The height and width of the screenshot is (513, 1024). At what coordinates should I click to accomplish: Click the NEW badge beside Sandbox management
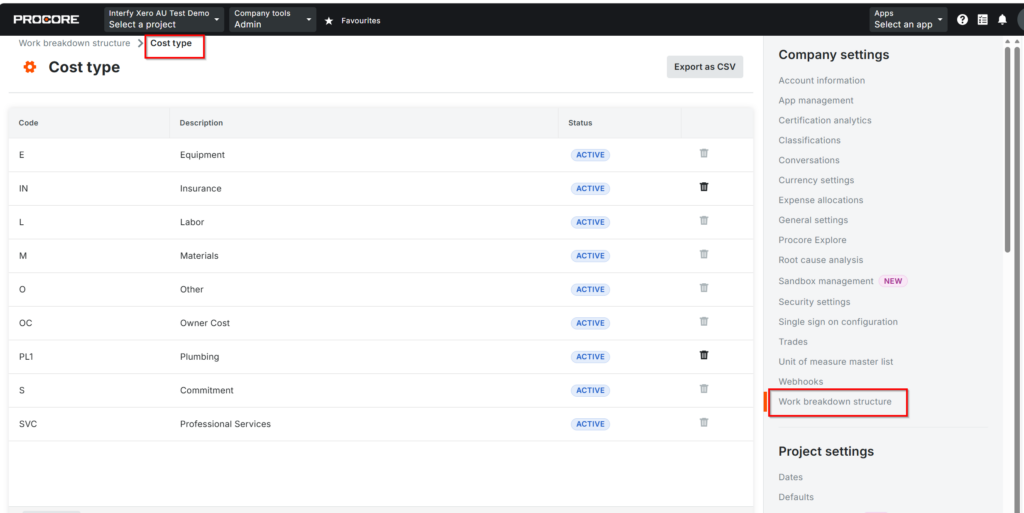coord(893,281)
